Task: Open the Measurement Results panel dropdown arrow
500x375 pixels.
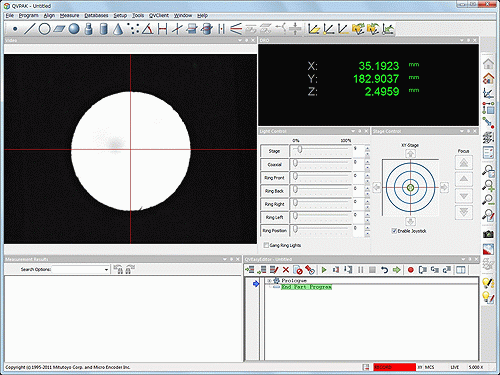Action: click(x=225, y=259)
